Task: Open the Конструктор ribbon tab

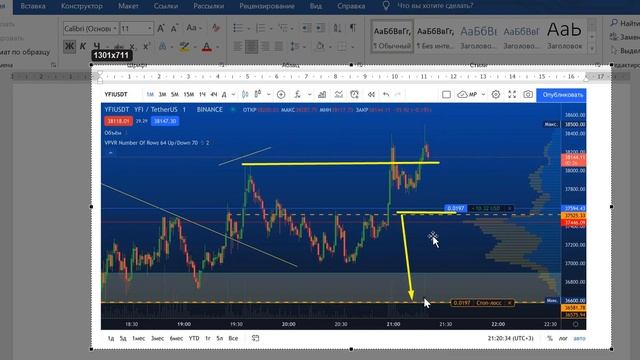Action: [82, 6]
